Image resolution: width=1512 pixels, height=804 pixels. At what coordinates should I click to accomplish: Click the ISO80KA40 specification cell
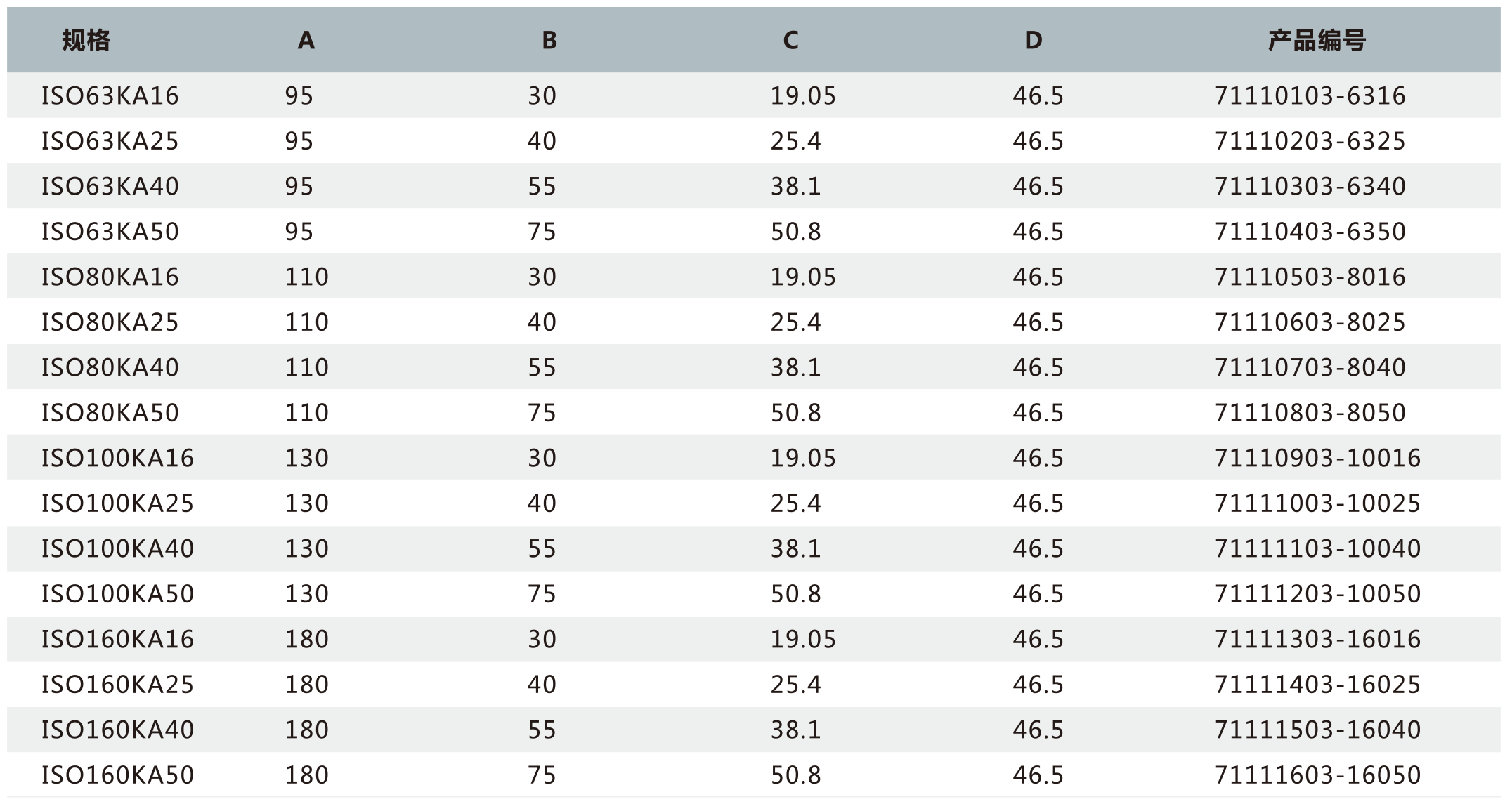point(110,367)
